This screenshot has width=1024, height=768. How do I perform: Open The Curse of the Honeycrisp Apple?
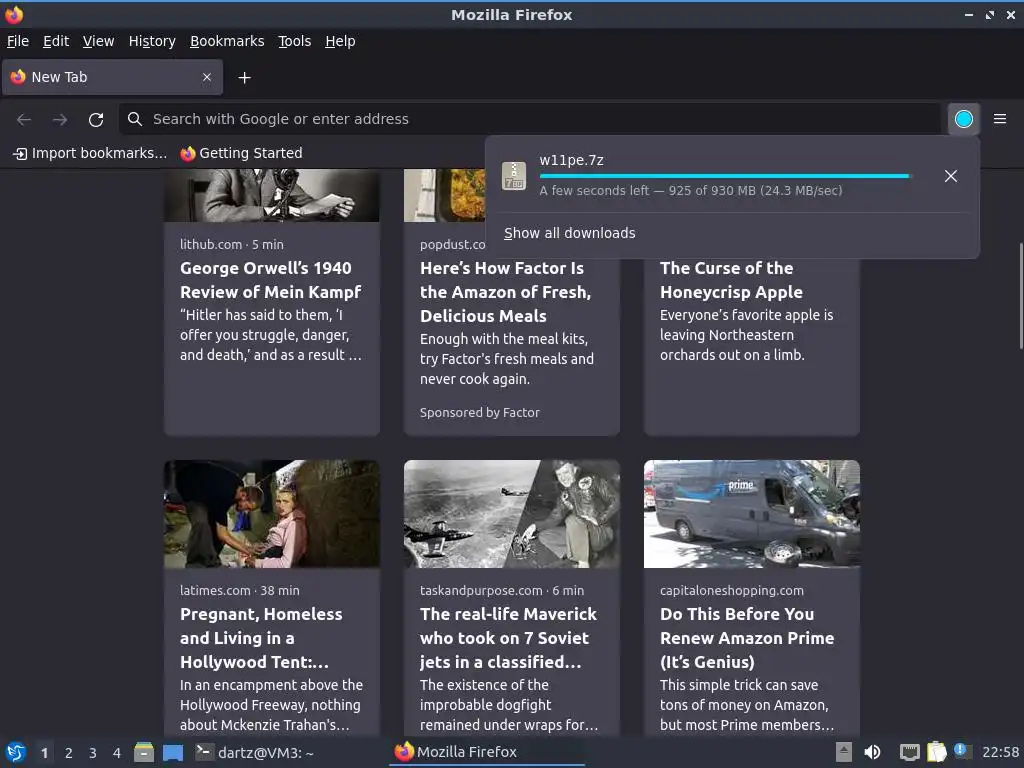(731, 280)
